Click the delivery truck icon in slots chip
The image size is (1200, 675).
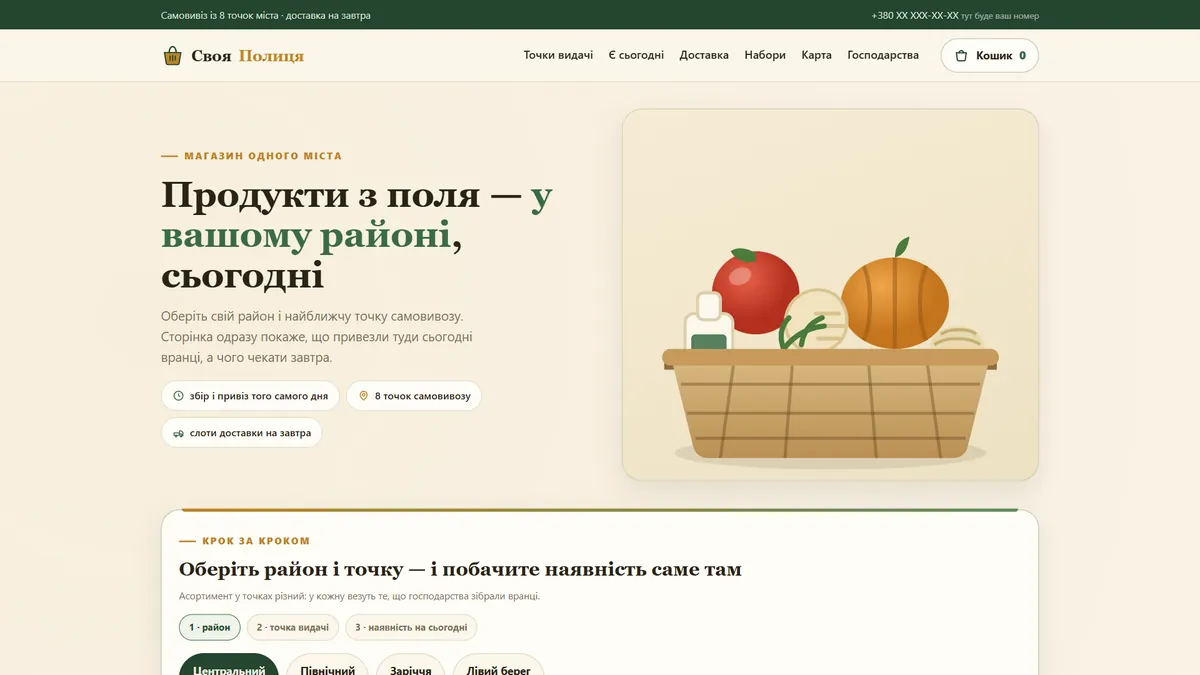coord(179,433)
